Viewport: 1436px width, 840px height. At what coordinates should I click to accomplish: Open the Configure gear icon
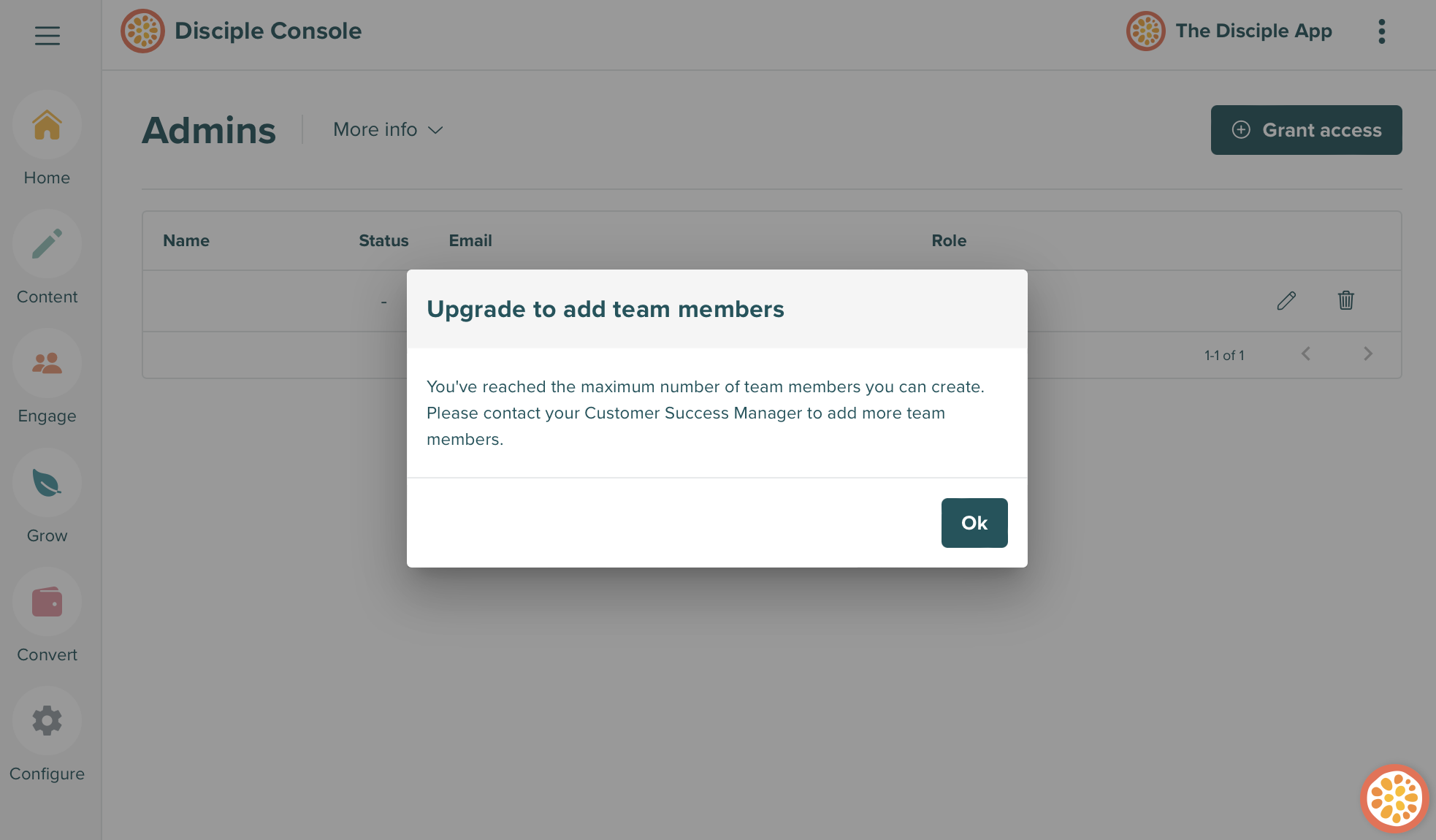(x=47, y=721)
